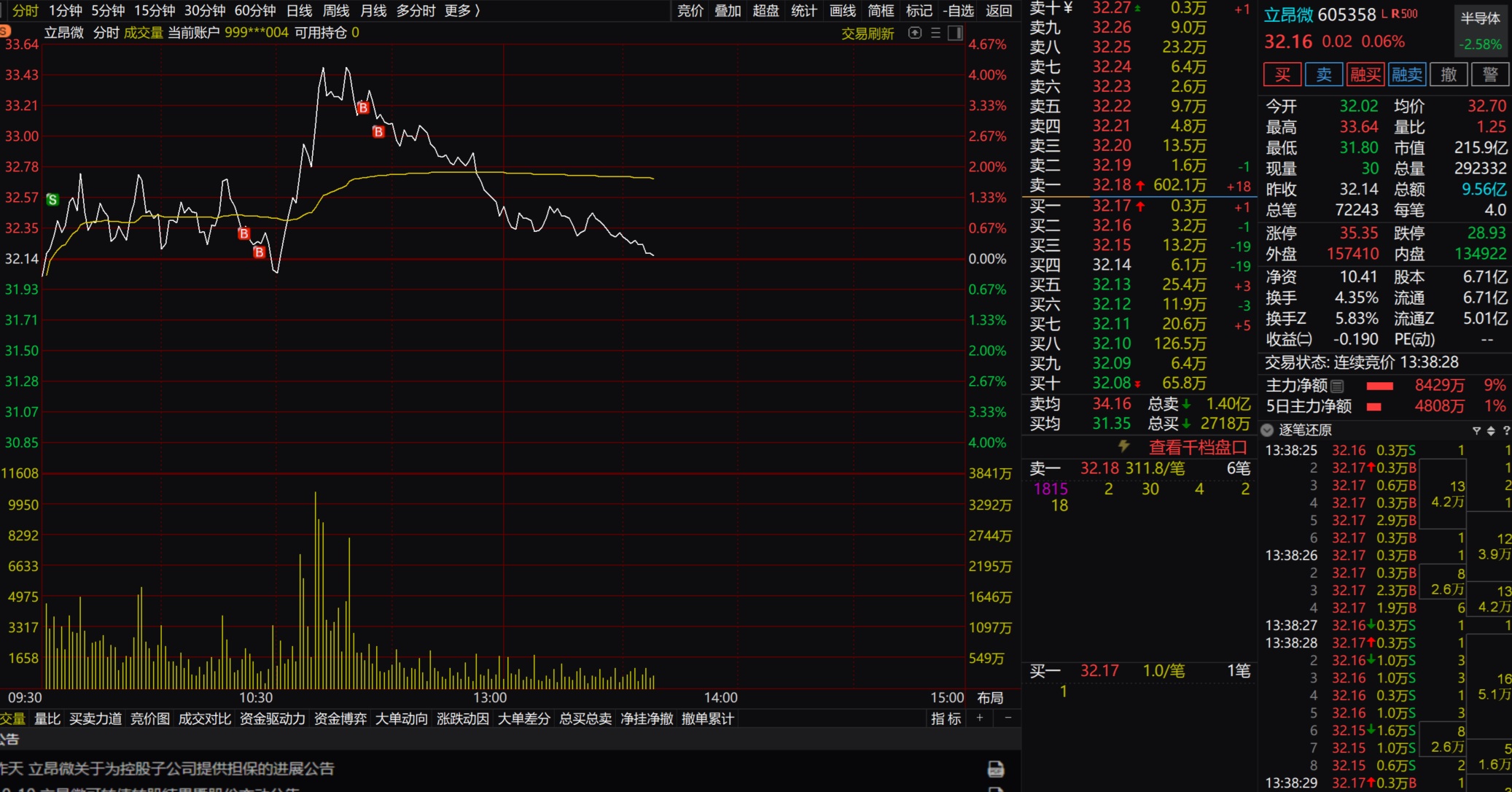Open the PDF icon for the 担保 announcement
The height and width of the screenshot is (792, 1512).
[995, 769]
